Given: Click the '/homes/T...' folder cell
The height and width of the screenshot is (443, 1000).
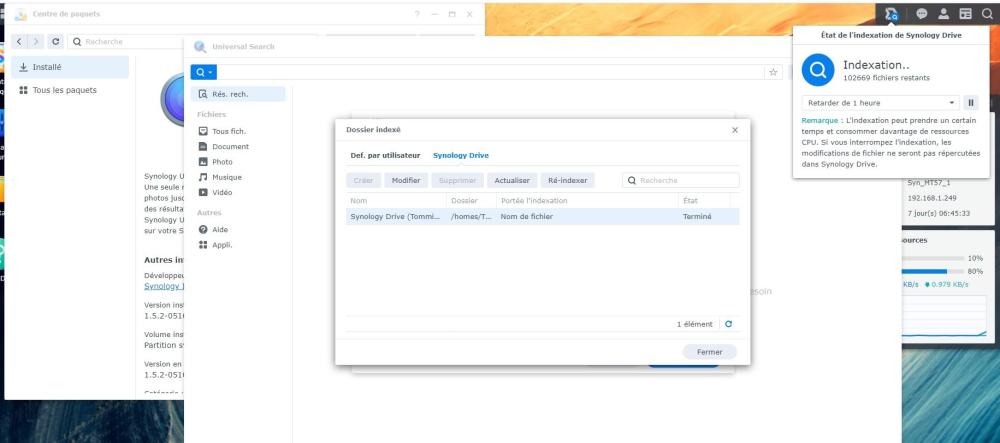Looking at the screenshot, I should coord(471,217).
